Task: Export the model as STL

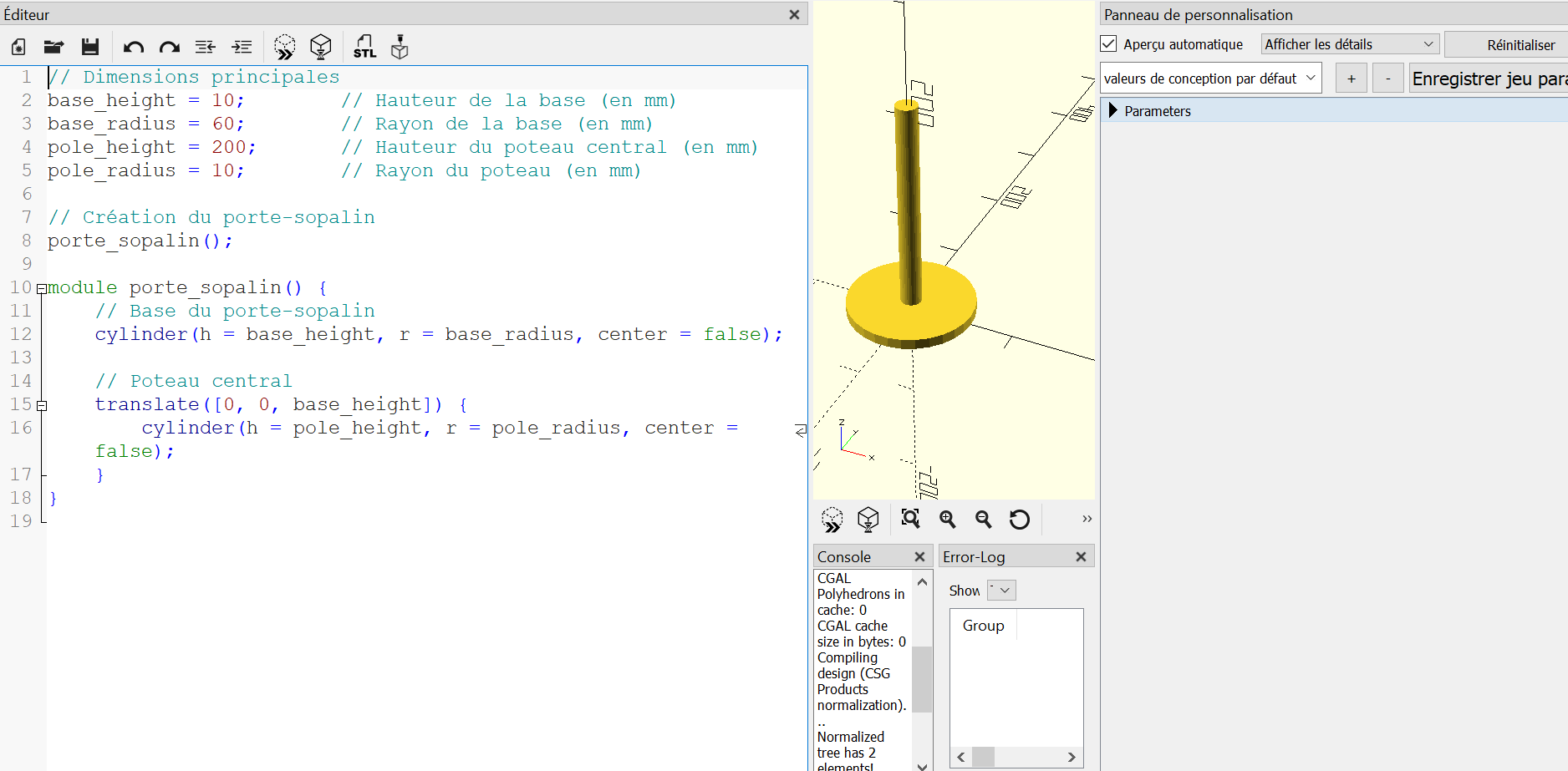Action: coord(364,47)
